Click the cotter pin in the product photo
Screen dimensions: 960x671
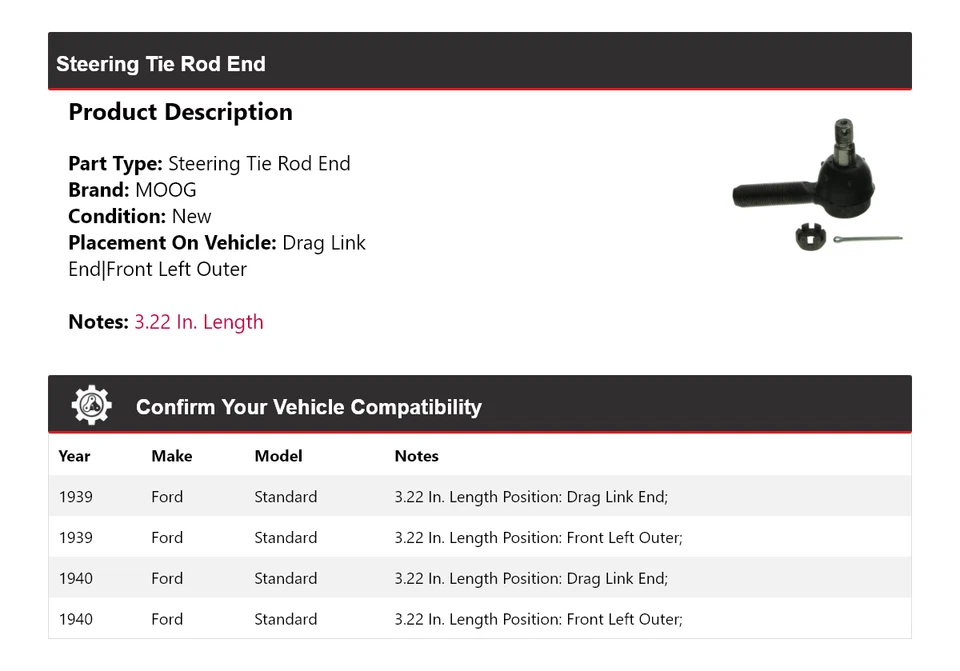click(867, 239)
